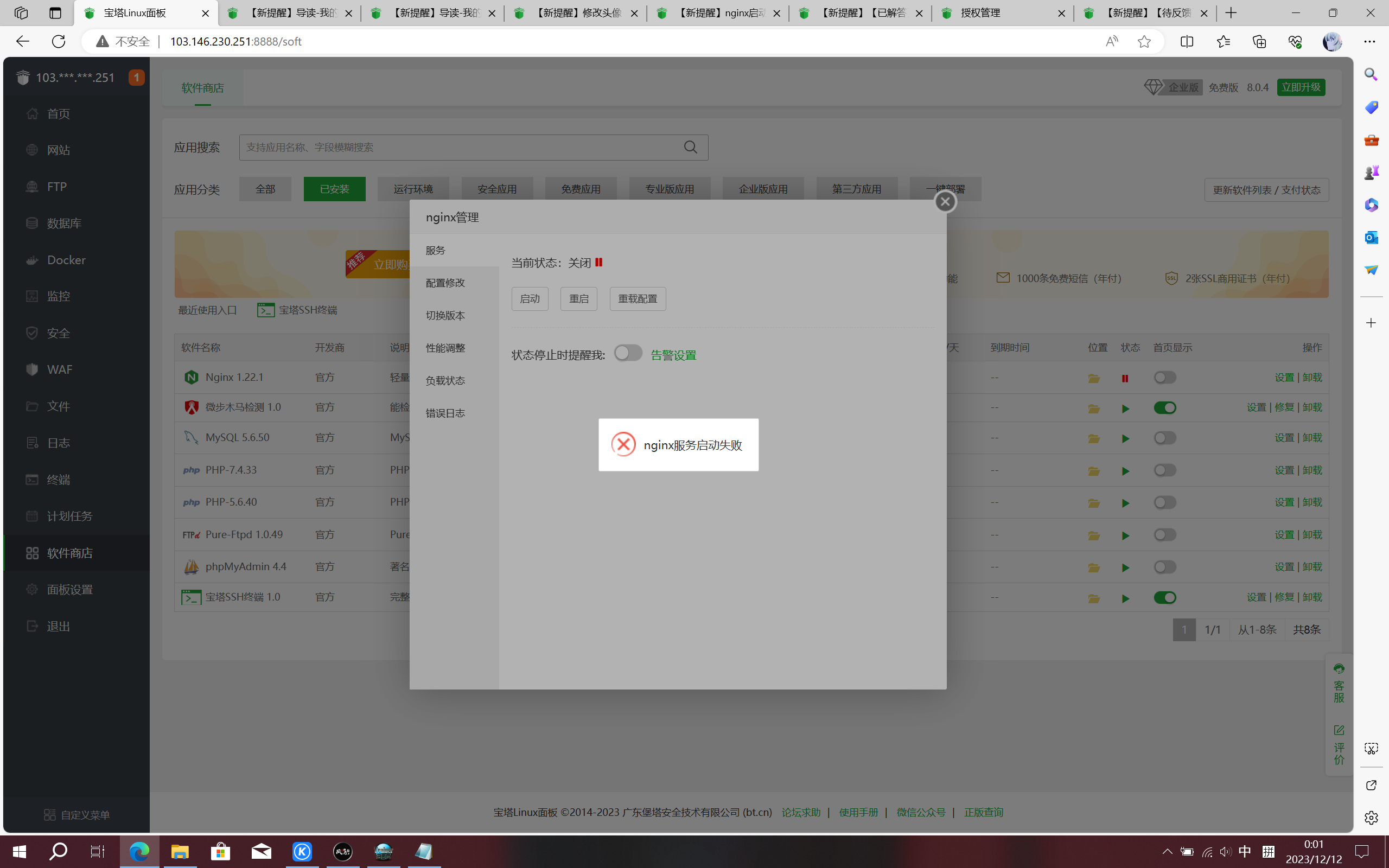Open Microsoft Store from the taskbar
The height and width of the screenshot is (868, 1389).
(220, 851)
